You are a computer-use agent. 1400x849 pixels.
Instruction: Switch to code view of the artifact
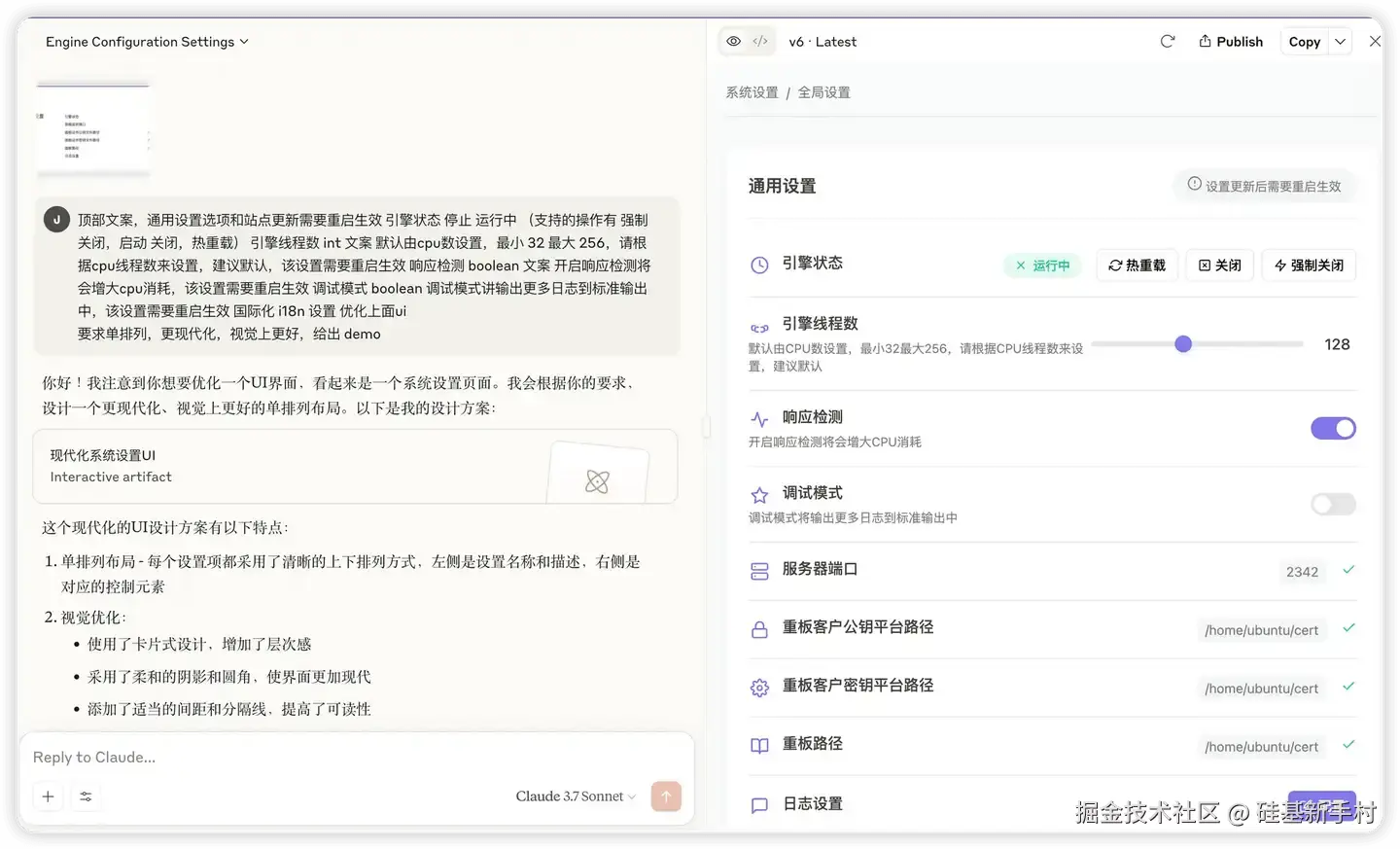coord(759,41)
